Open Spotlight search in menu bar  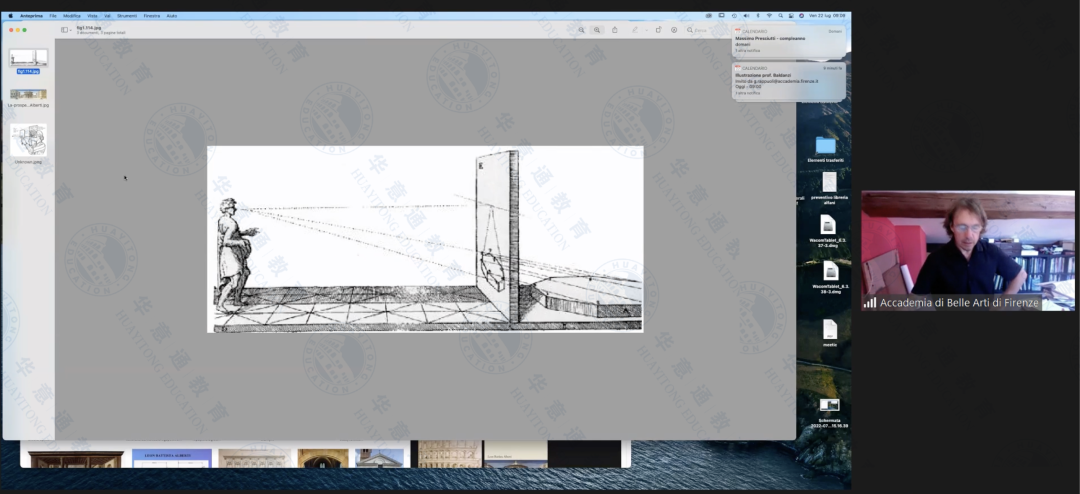pyautogui.click(x=780, y=15)
